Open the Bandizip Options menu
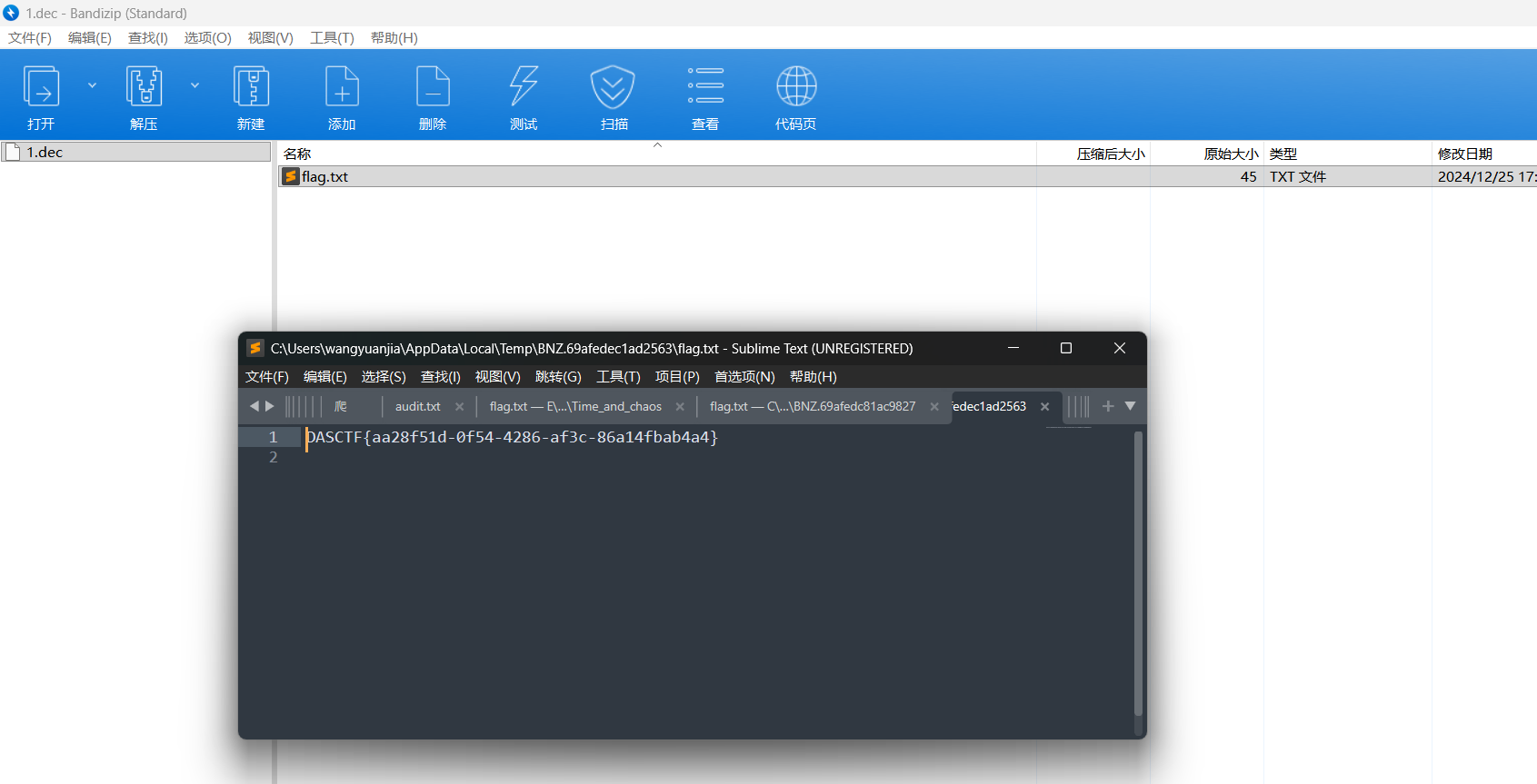This screenshot has width=1537, height=784. pos(207,38)
